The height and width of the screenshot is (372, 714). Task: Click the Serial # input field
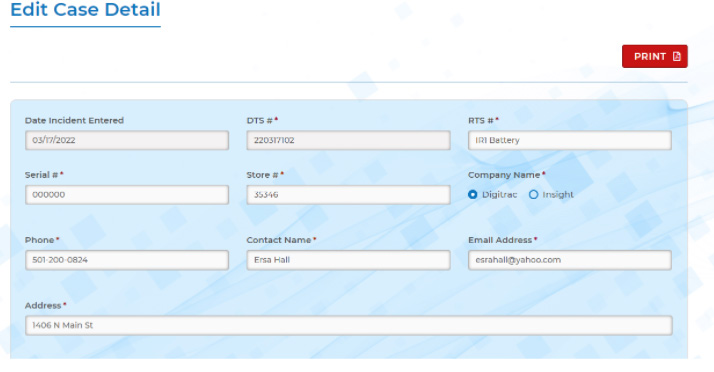click(x=127, y=195)
